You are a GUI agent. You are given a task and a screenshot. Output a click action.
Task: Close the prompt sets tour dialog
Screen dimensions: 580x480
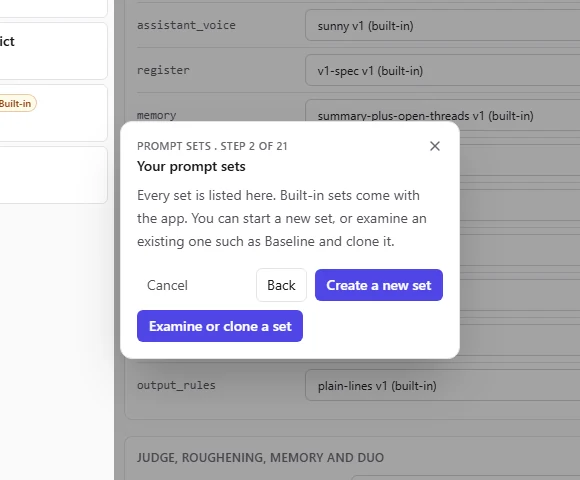coord(435,146)
